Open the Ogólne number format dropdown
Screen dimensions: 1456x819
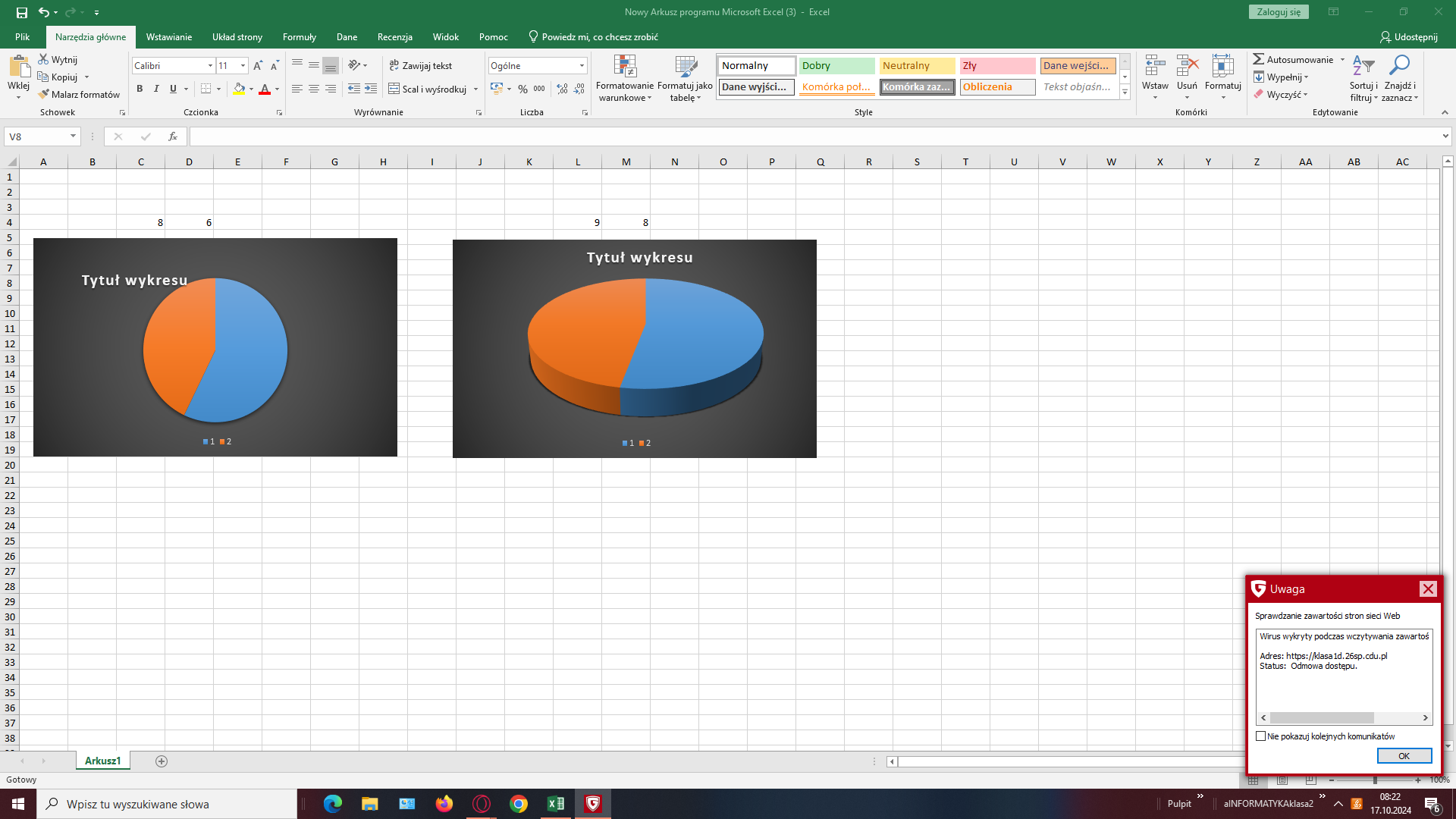click(x=582, y=66)
